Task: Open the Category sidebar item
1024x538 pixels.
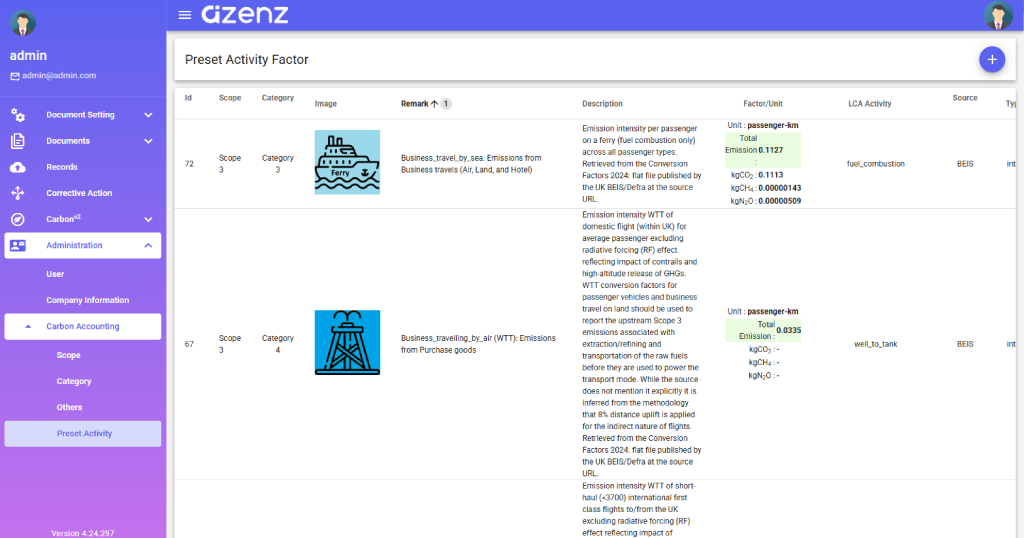Action: 74,381
